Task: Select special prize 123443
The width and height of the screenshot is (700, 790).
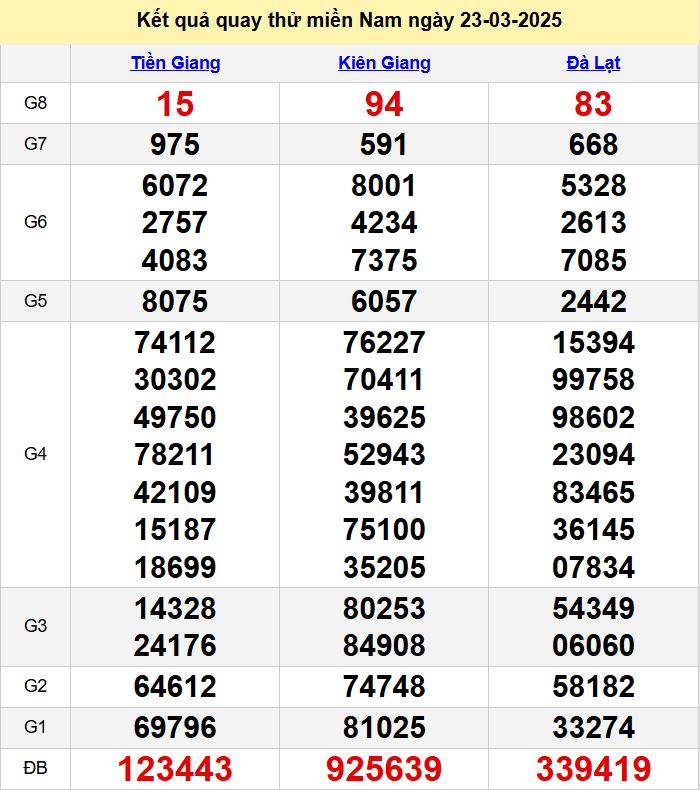Action: point(175,769)
